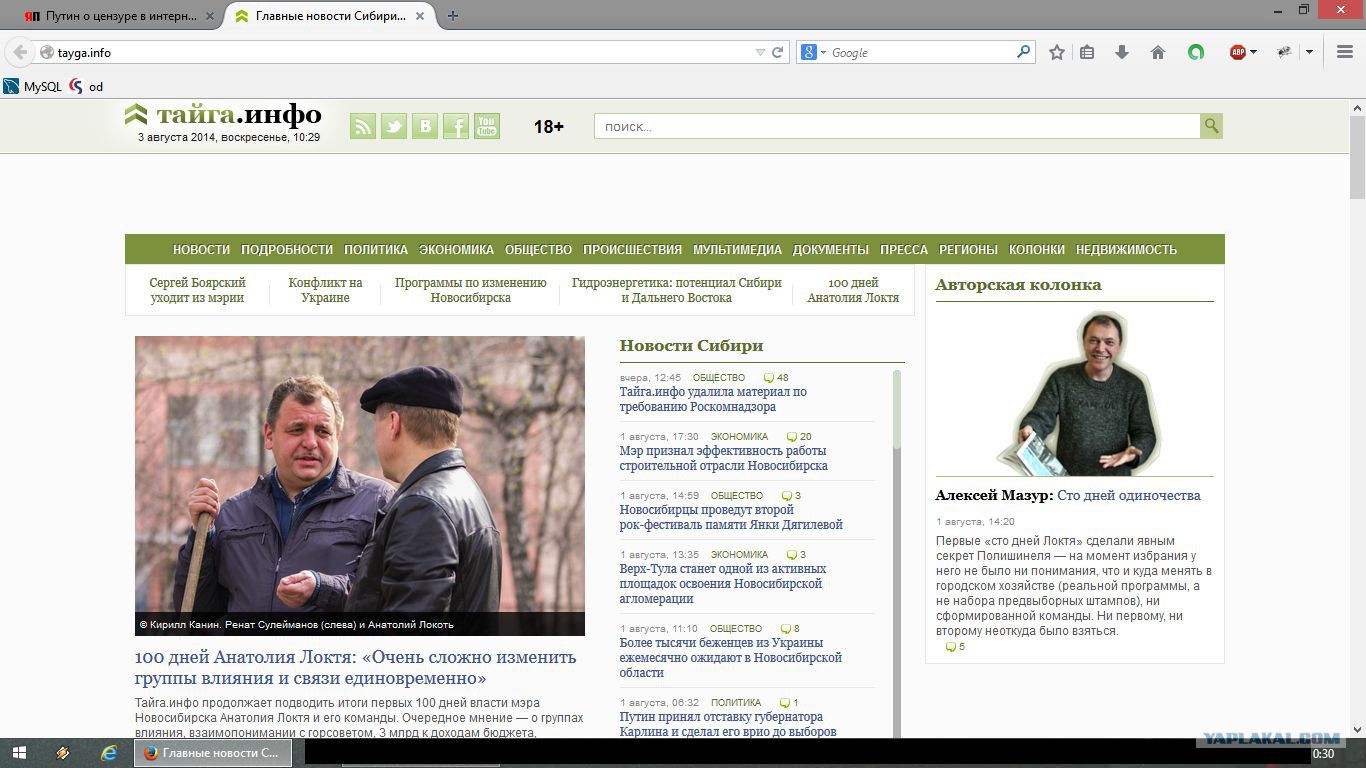This screenshot has height=768, width=1366.
Task: Click the main photo of Локоть article
Action: (360, 486)
